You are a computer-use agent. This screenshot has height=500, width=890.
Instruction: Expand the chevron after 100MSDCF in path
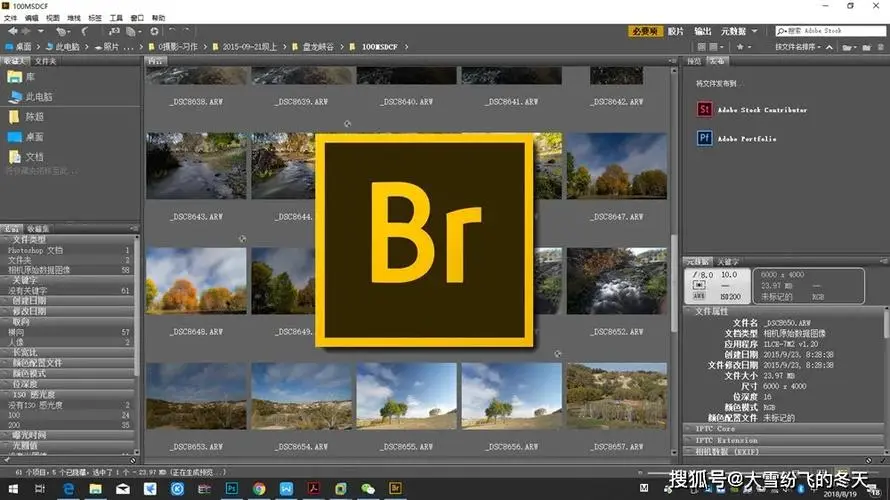pos(406,47)
